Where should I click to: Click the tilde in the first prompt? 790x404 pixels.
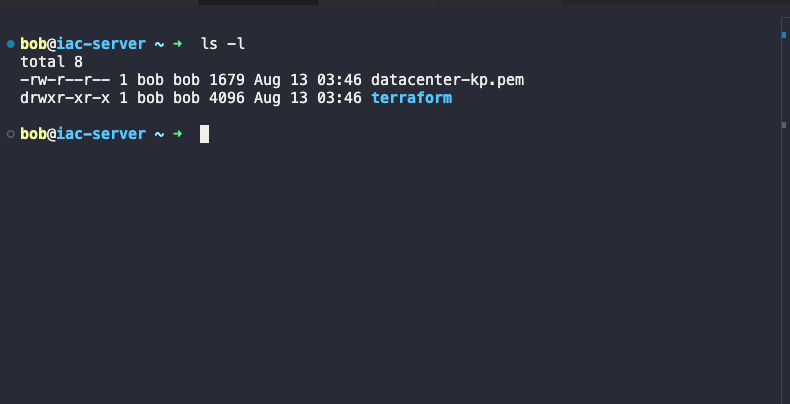pos(159,44)
